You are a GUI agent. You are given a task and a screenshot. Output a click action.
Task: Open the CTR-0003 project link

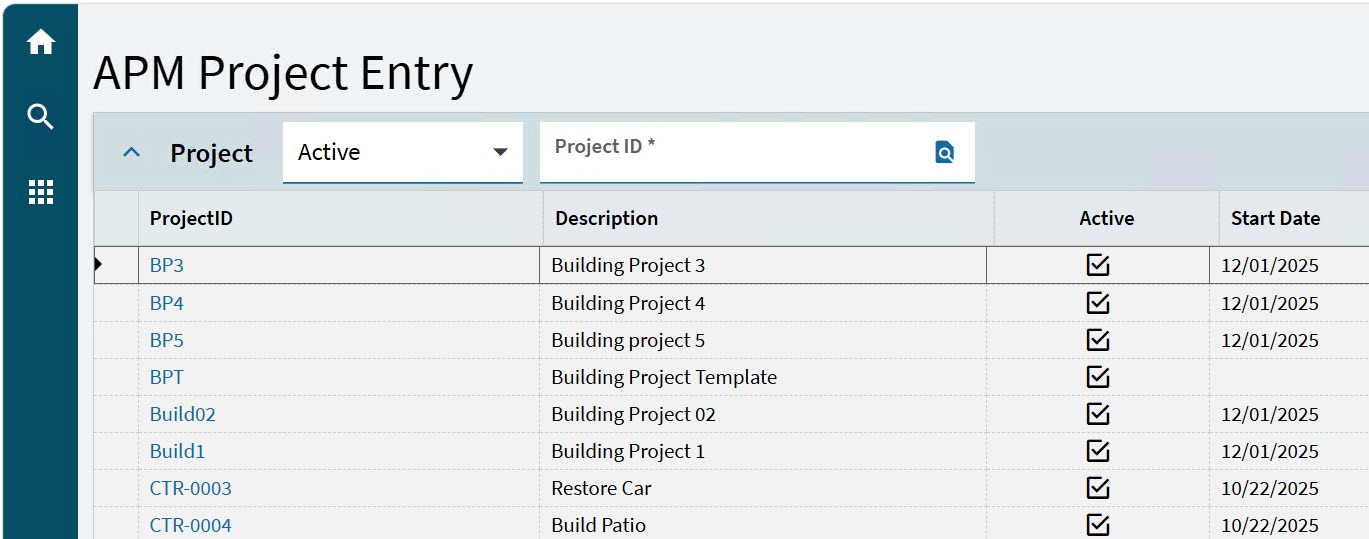tap(191, 488)
